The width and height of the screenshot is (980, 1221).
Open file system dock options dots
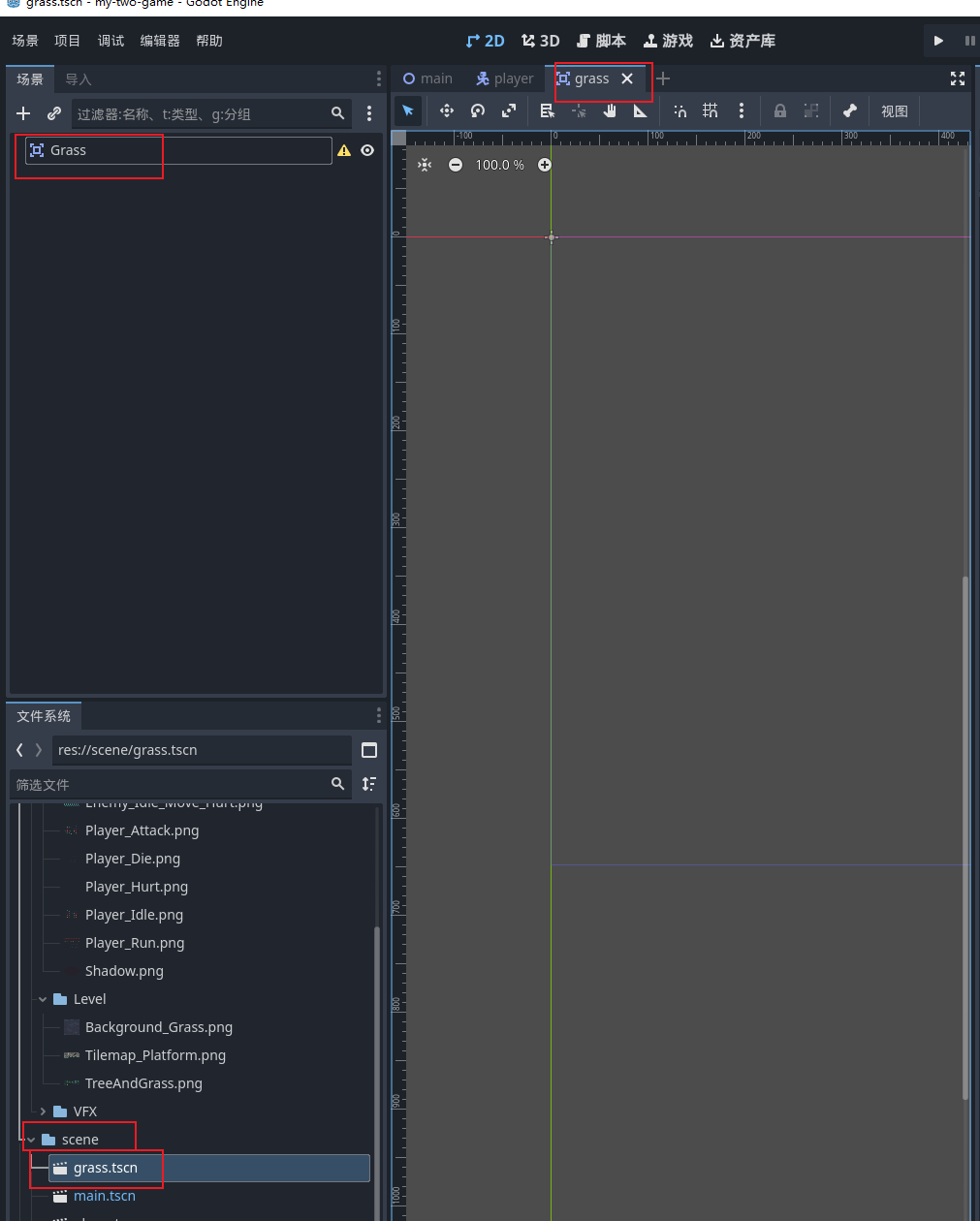coord(379,715)
